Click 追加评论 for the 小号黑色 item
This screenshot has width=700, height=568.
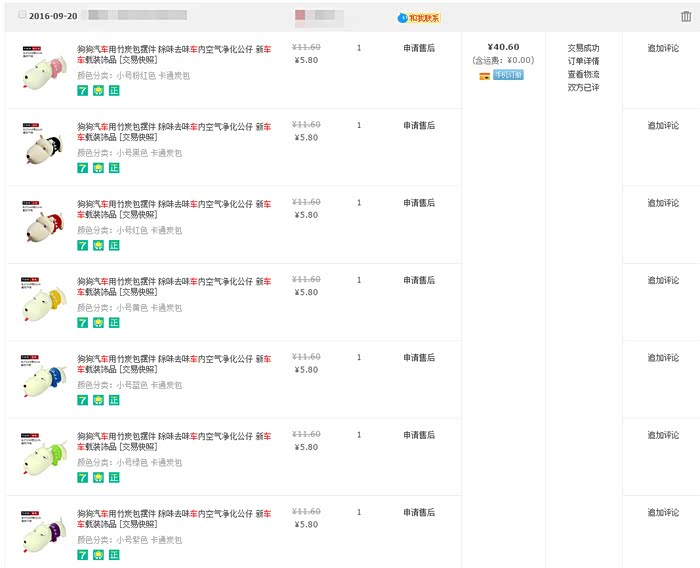663,126
